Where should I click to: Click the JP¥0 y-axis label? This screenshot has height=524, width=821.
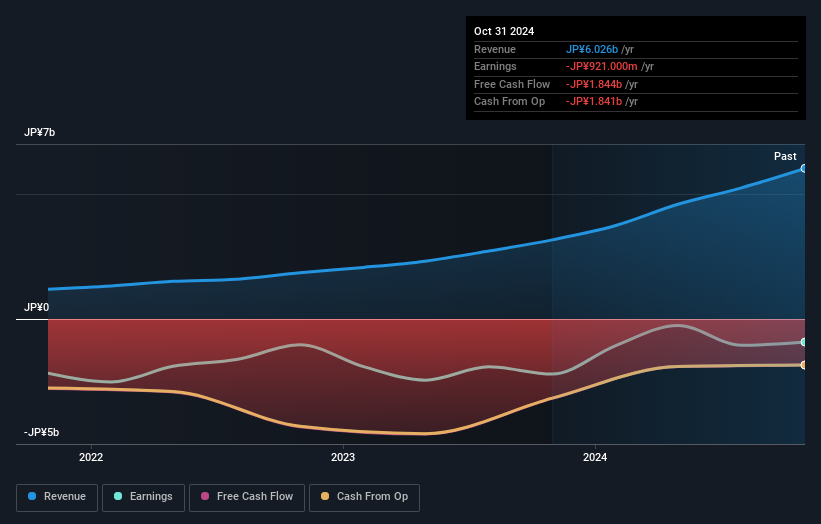click(36, 307)
